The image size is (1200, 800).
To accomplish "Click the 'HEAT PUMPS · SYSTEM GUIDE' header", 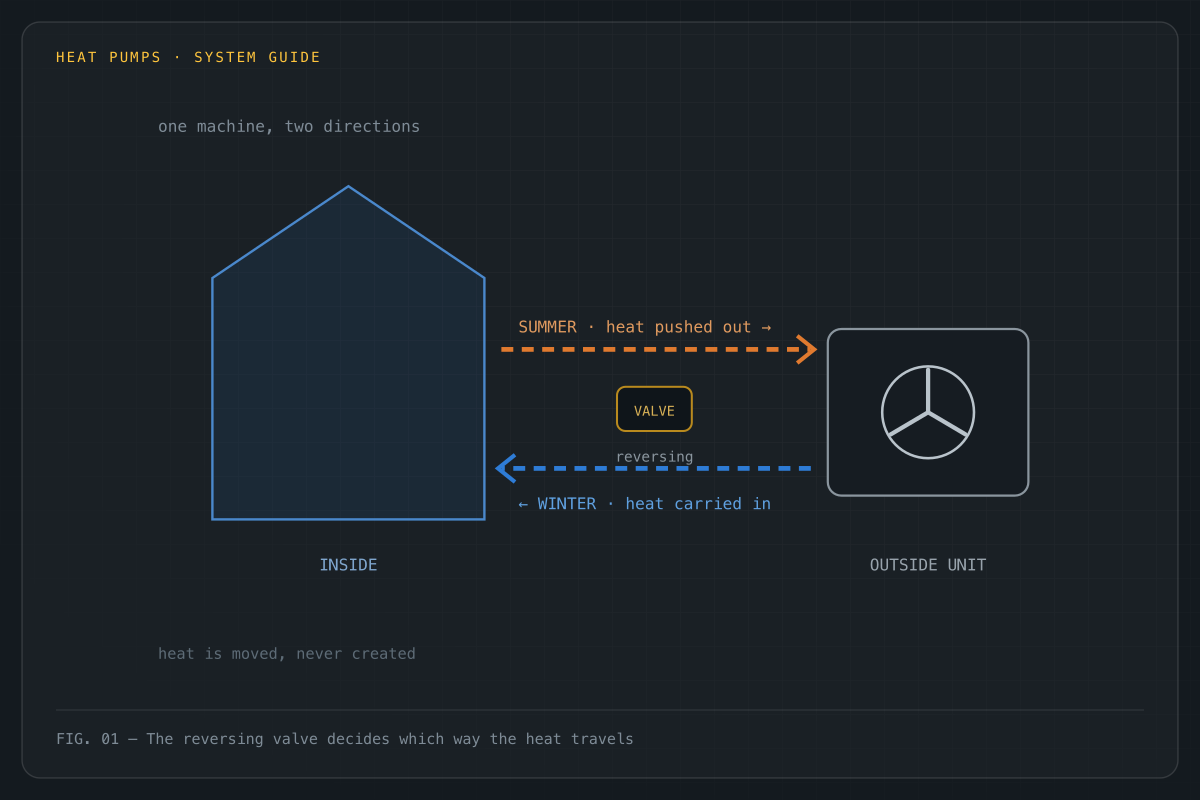I will tap(188, 58).
